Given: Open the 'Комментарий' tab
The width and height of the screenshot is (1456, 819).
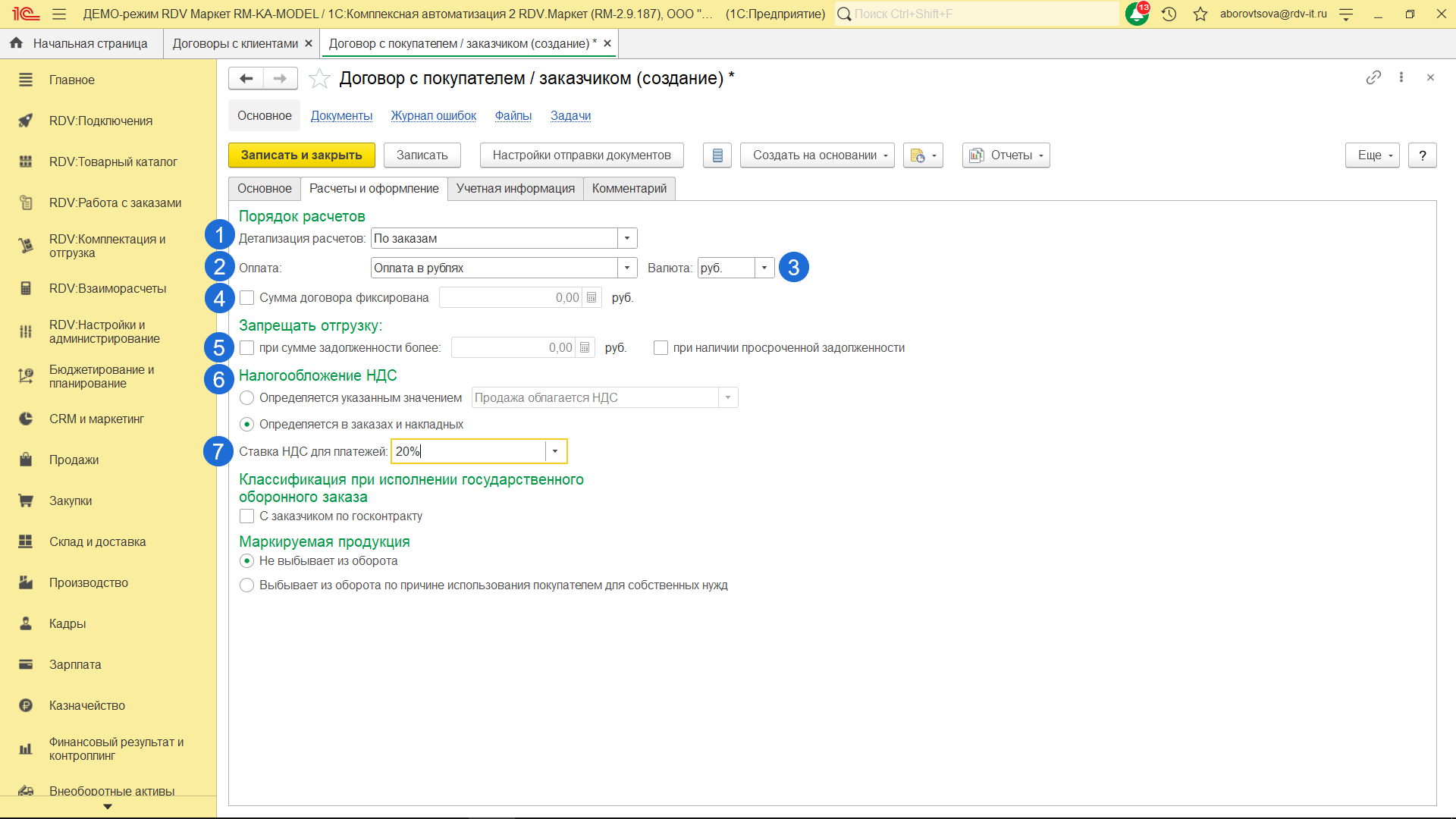Looking at the screenshot, I should pyautogui.click(x=629, y=189).
